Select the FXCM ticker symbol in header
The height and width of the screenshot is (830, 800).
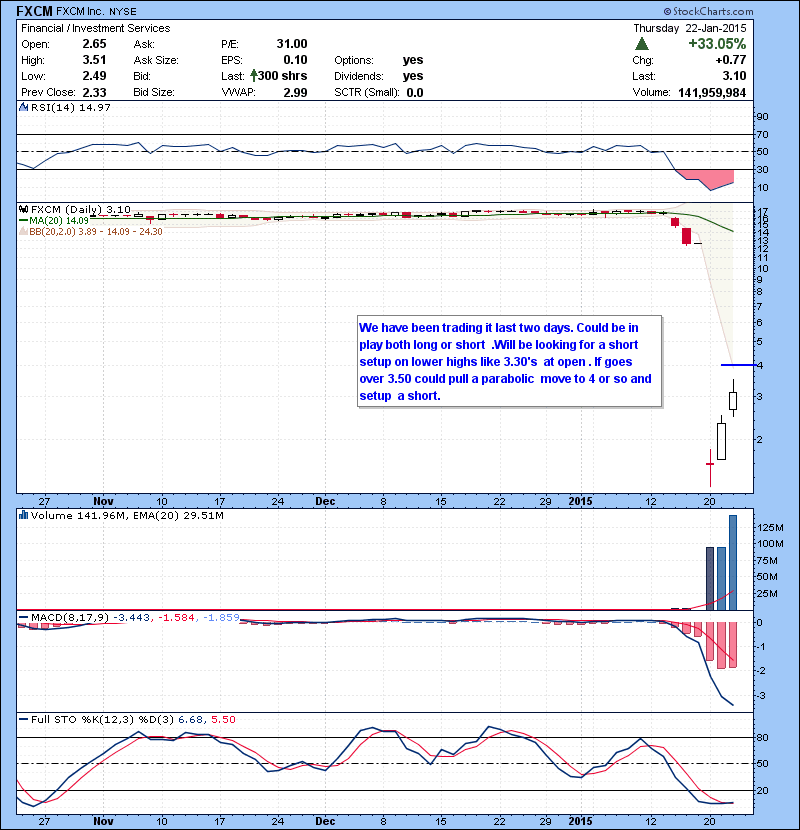[34, 11]
